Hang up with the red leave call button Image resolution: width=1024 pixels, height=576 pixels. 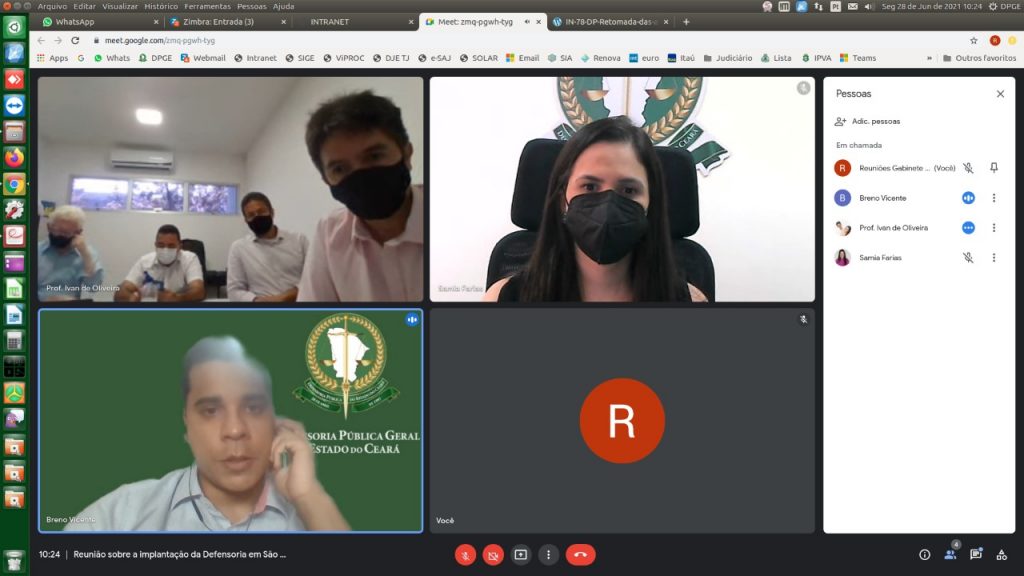(x=580, y=554)
